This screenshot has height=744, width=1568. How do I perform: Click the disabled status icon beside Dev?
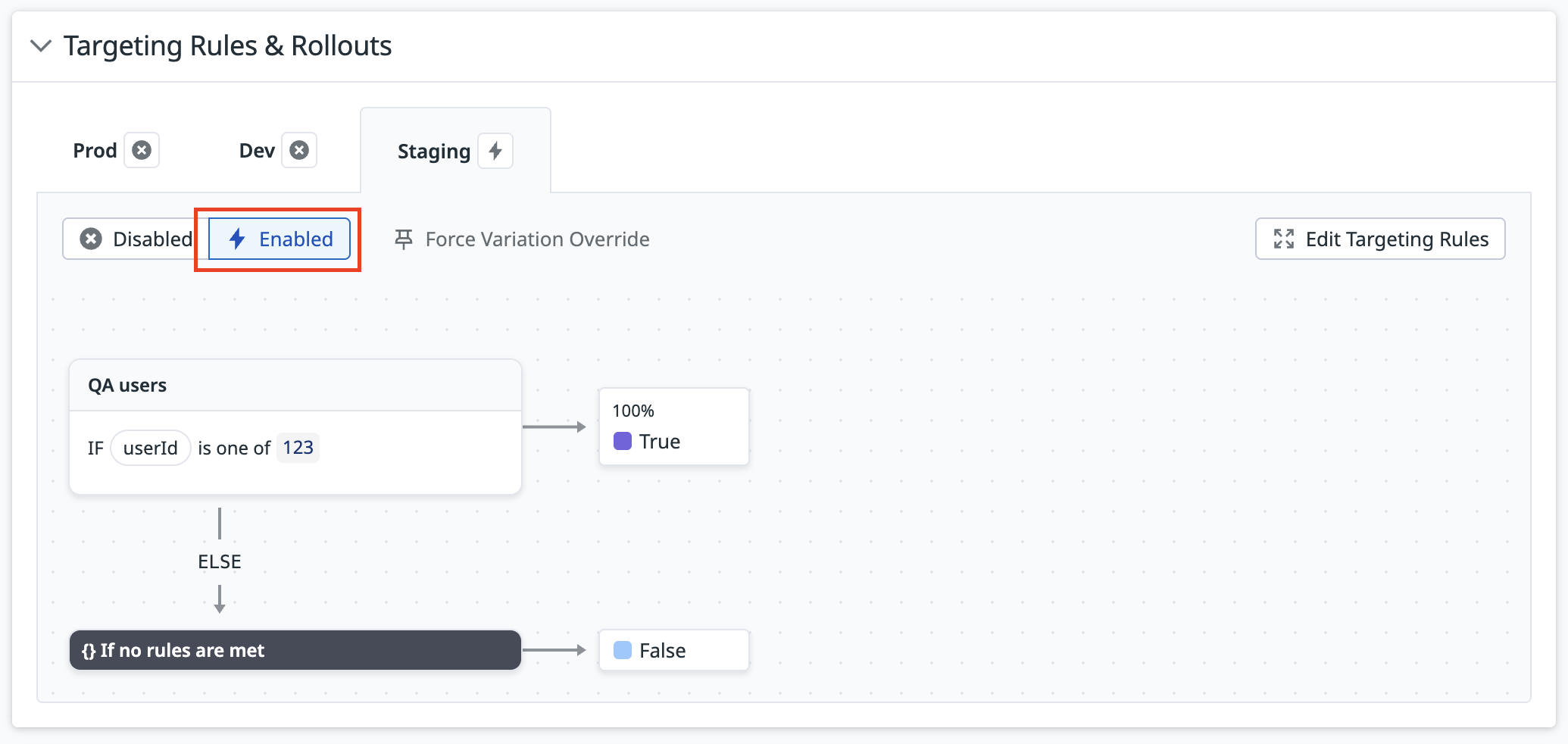299,150
